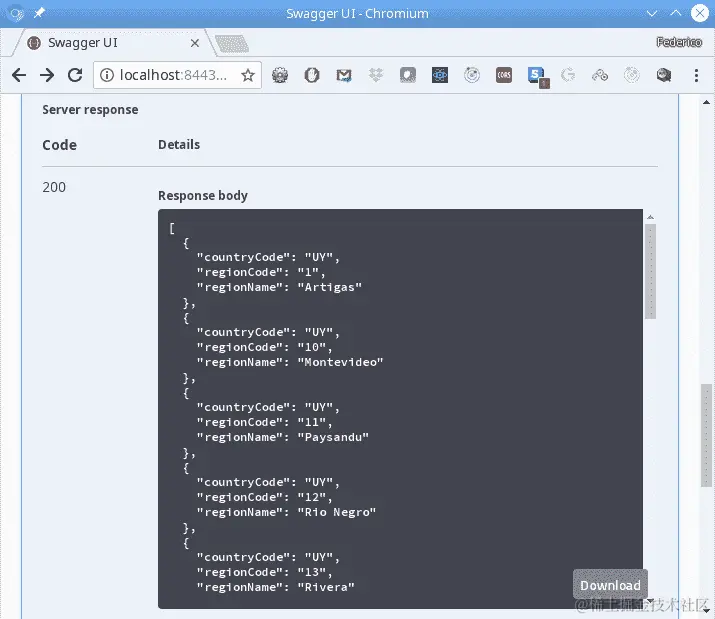Click the regionCode "1" value
Image resolution: width=715 pixels, height=619 pixels.
coord(308,272)
